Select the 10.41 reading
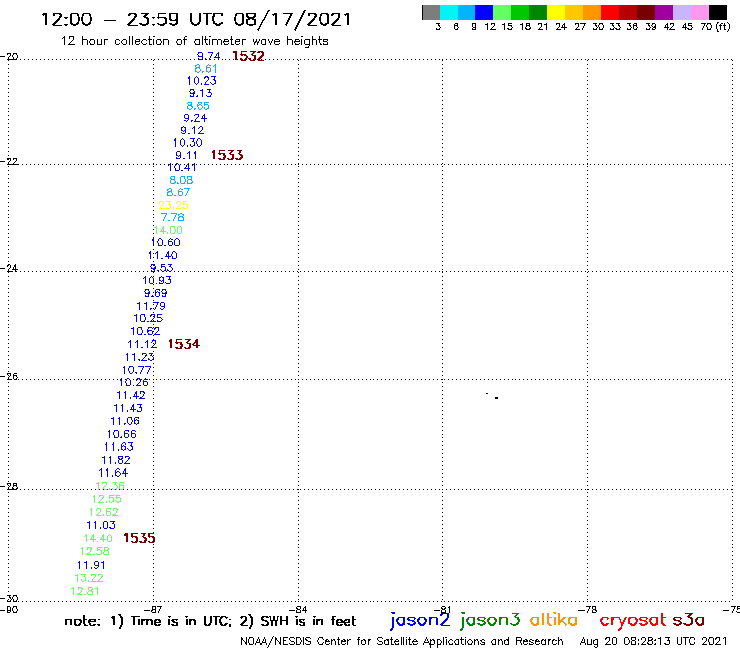Screen dimensions: 740x650 point(182,167)
